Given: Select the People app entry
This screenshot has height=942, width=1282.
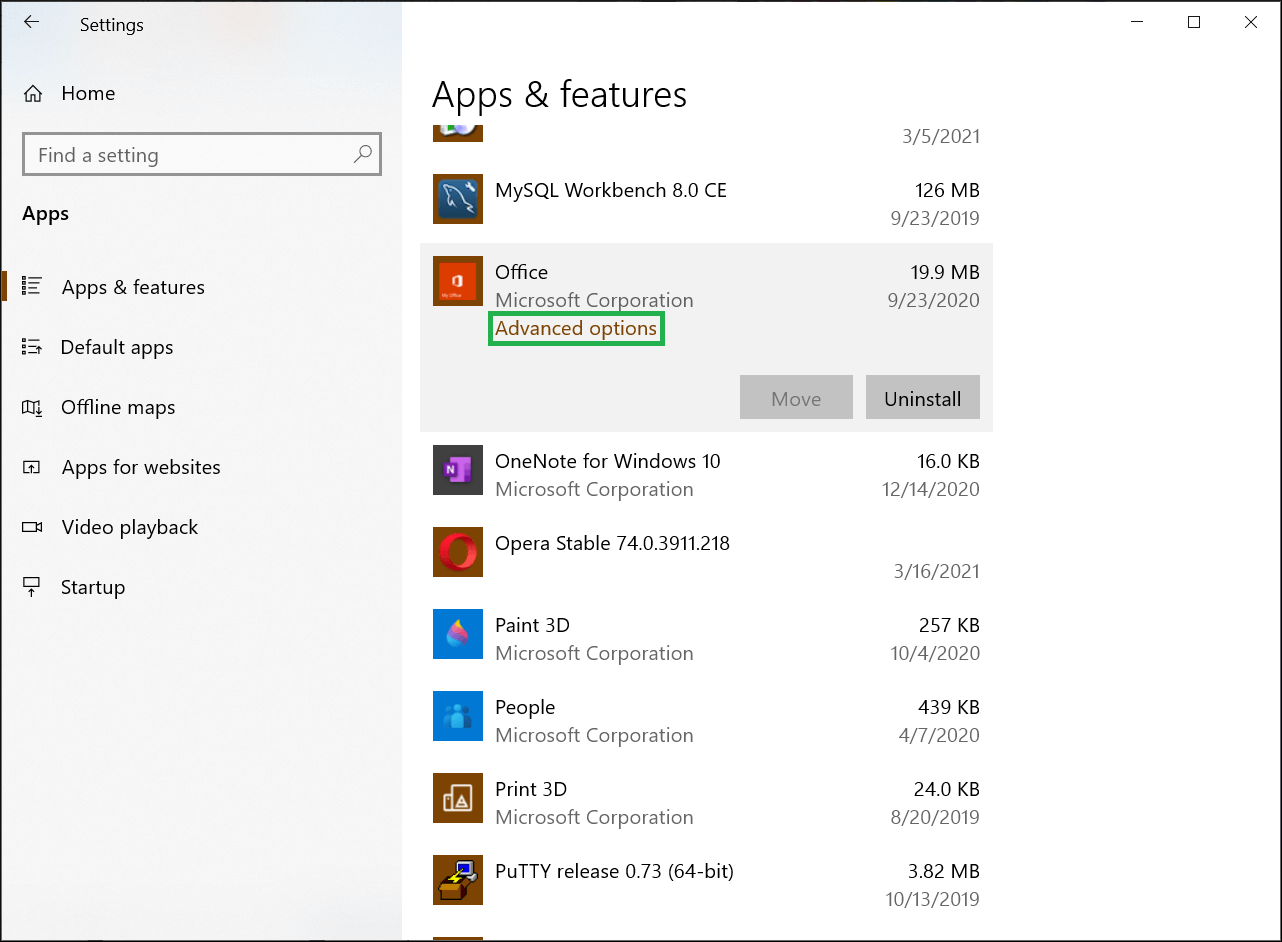Looking at the screenshot, I should point(706,720).
